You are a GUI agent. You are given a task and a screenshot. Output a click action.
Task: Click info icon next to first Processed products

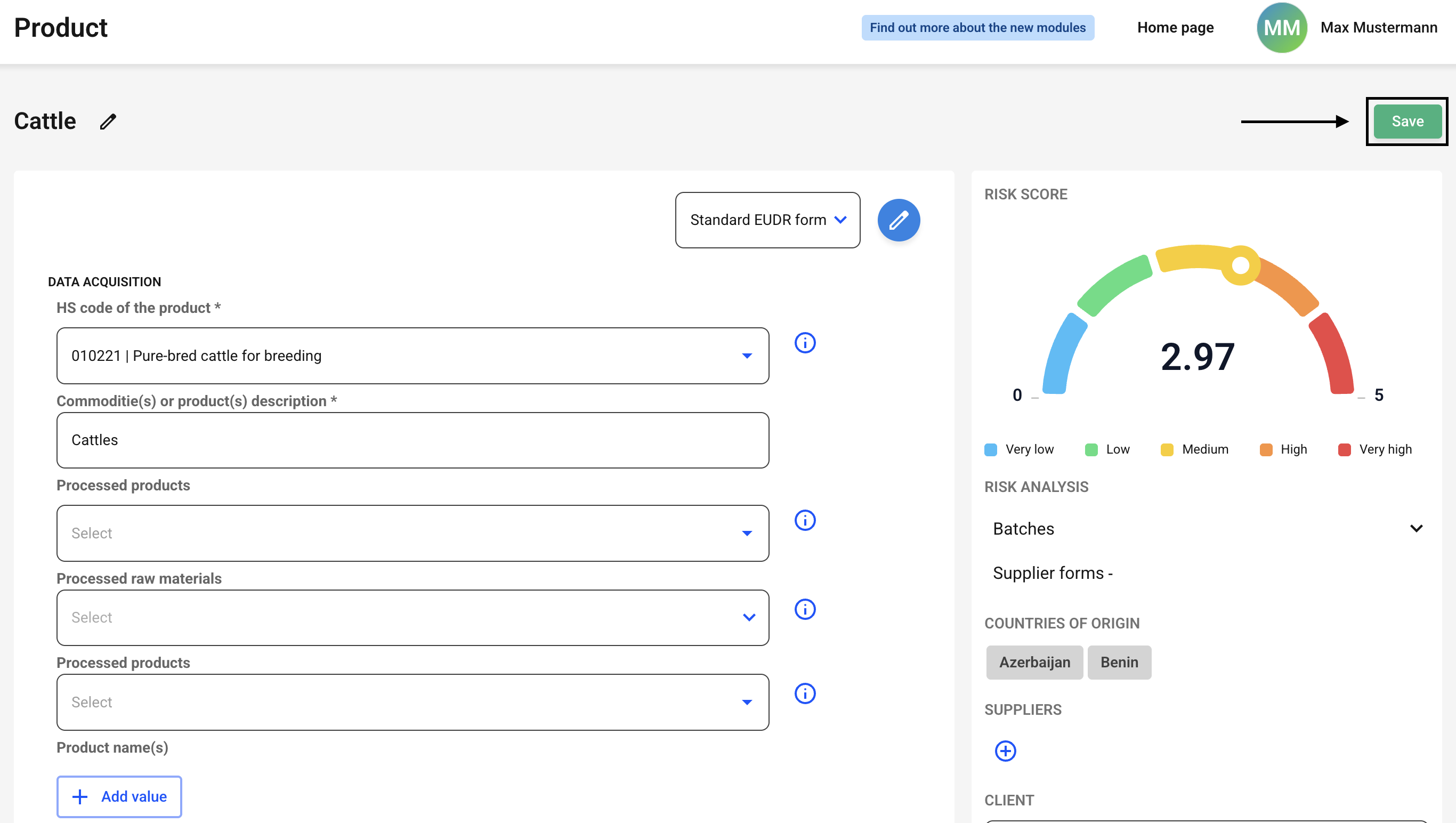tap(805, 520)
